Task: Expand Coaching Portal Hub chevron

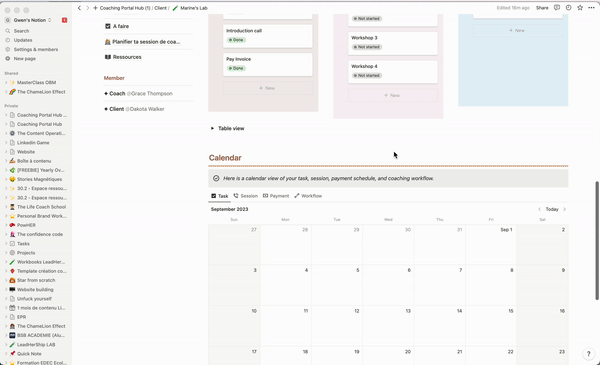Action: point(6,124)
